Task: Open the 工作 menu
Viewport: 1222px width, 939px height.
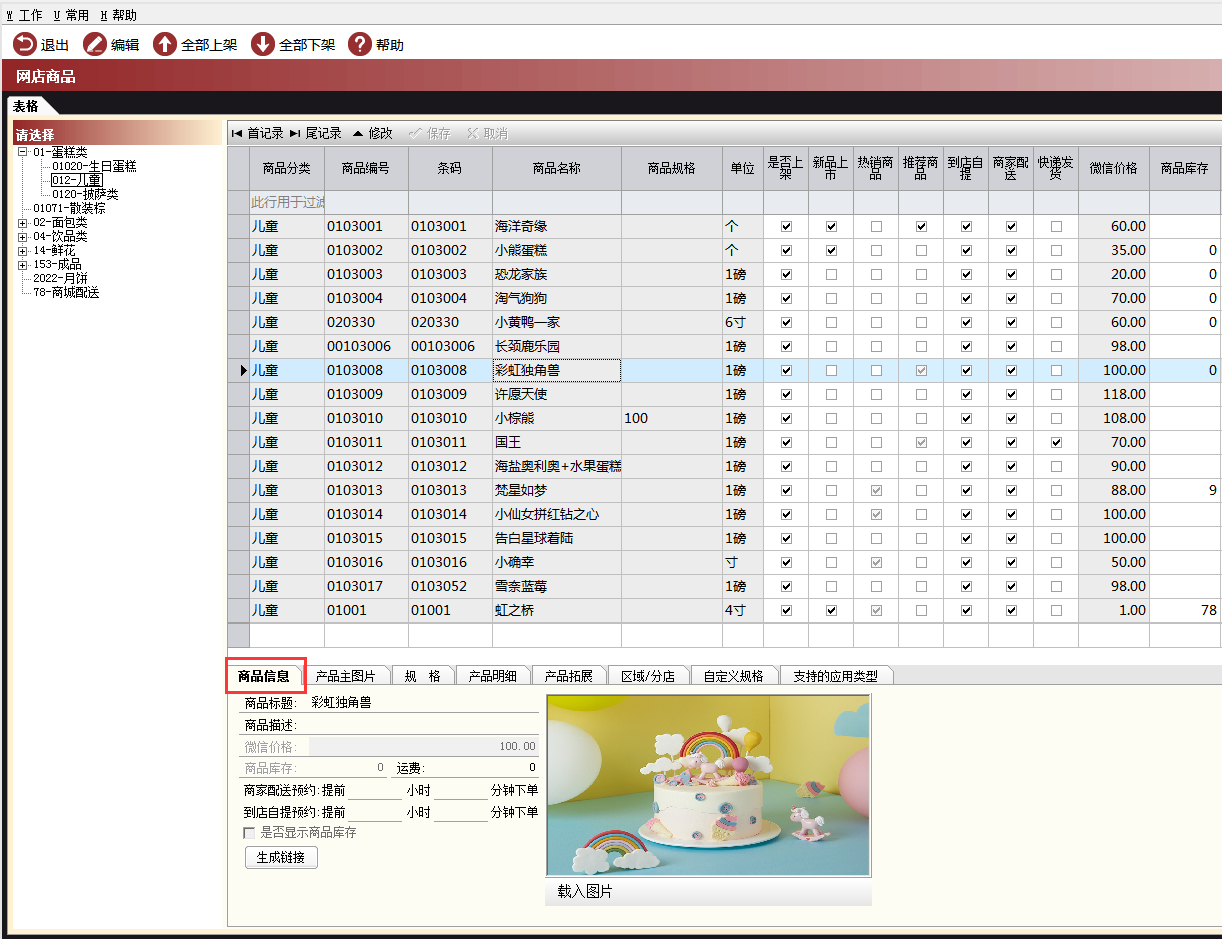Action: 24,15
